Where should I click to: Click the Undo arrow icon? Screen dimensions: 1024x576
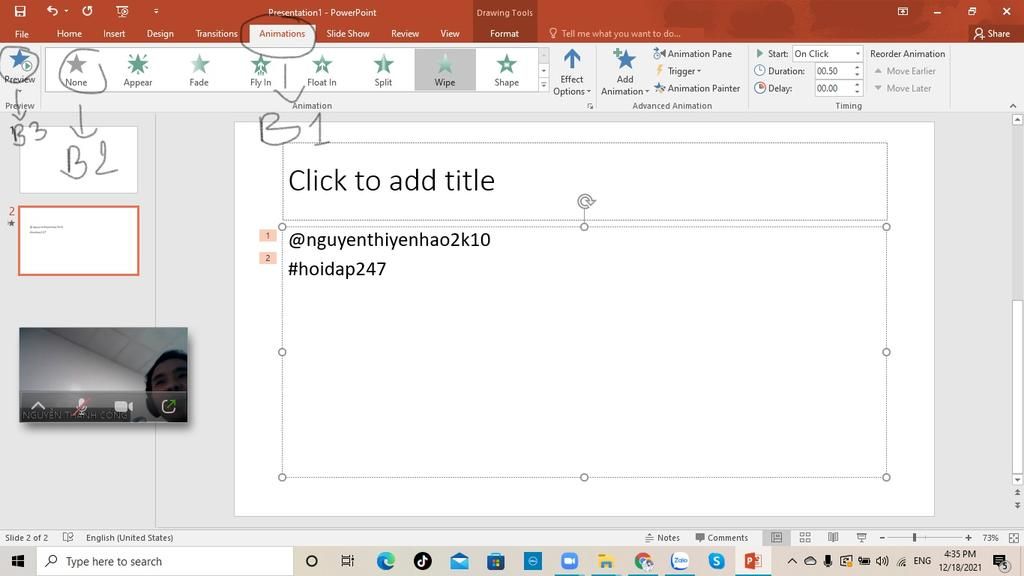tap(52, 11)
